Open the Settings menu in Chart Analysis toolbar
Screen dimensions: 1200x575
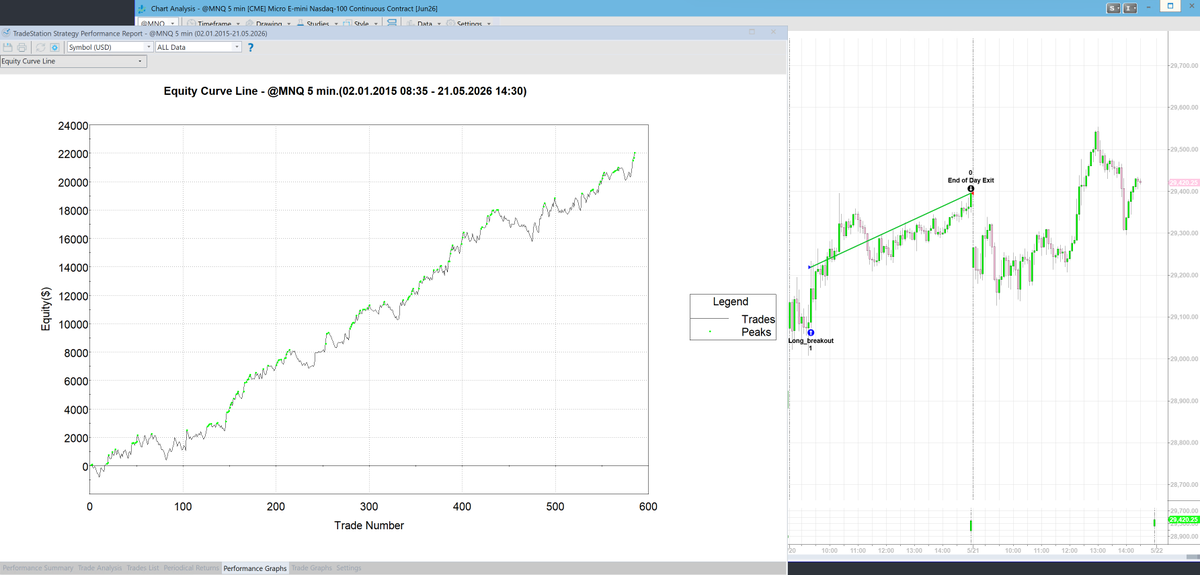(x=468, y=23)
